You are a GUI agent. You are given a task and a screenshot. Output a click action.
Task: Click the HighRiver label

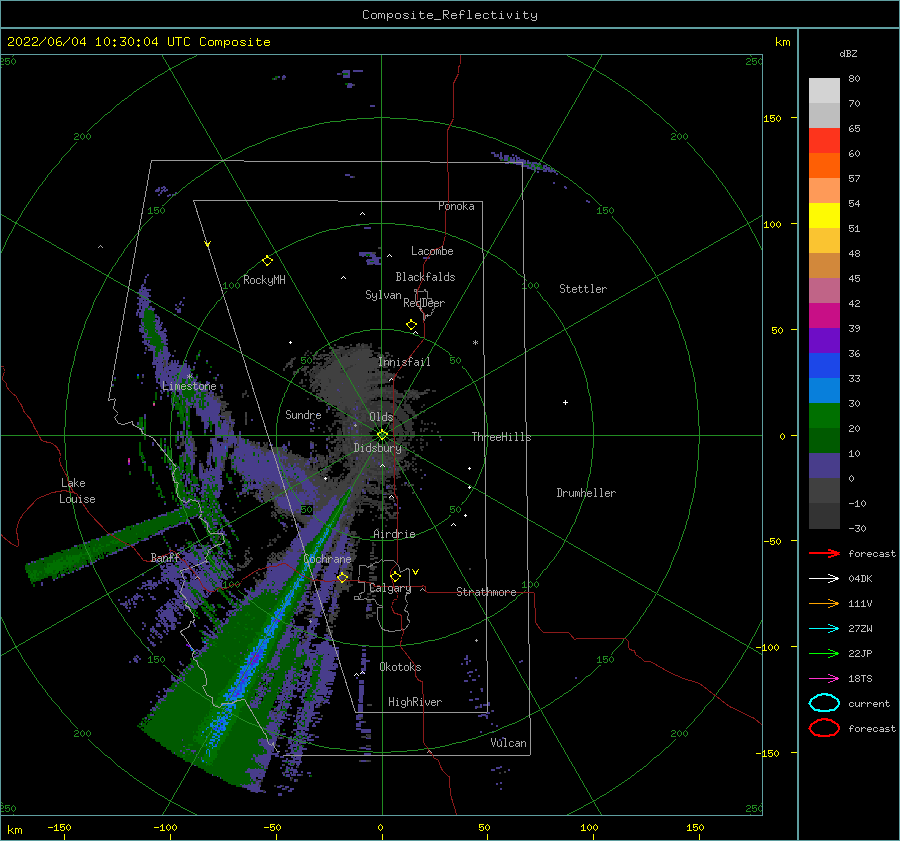(415, 702)
